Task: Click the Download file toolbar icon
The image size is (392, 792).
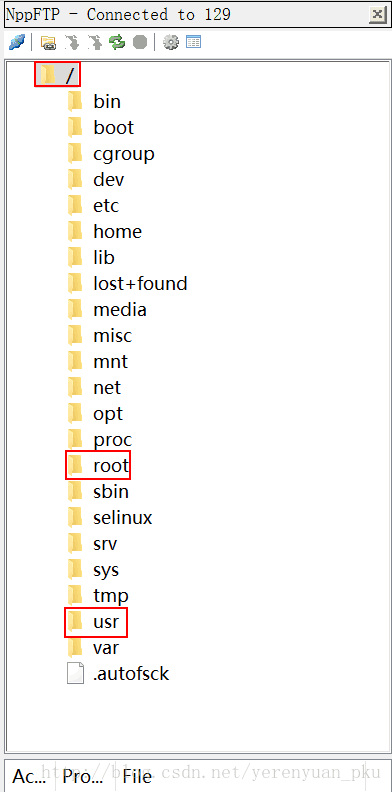Action: (72, 42)
